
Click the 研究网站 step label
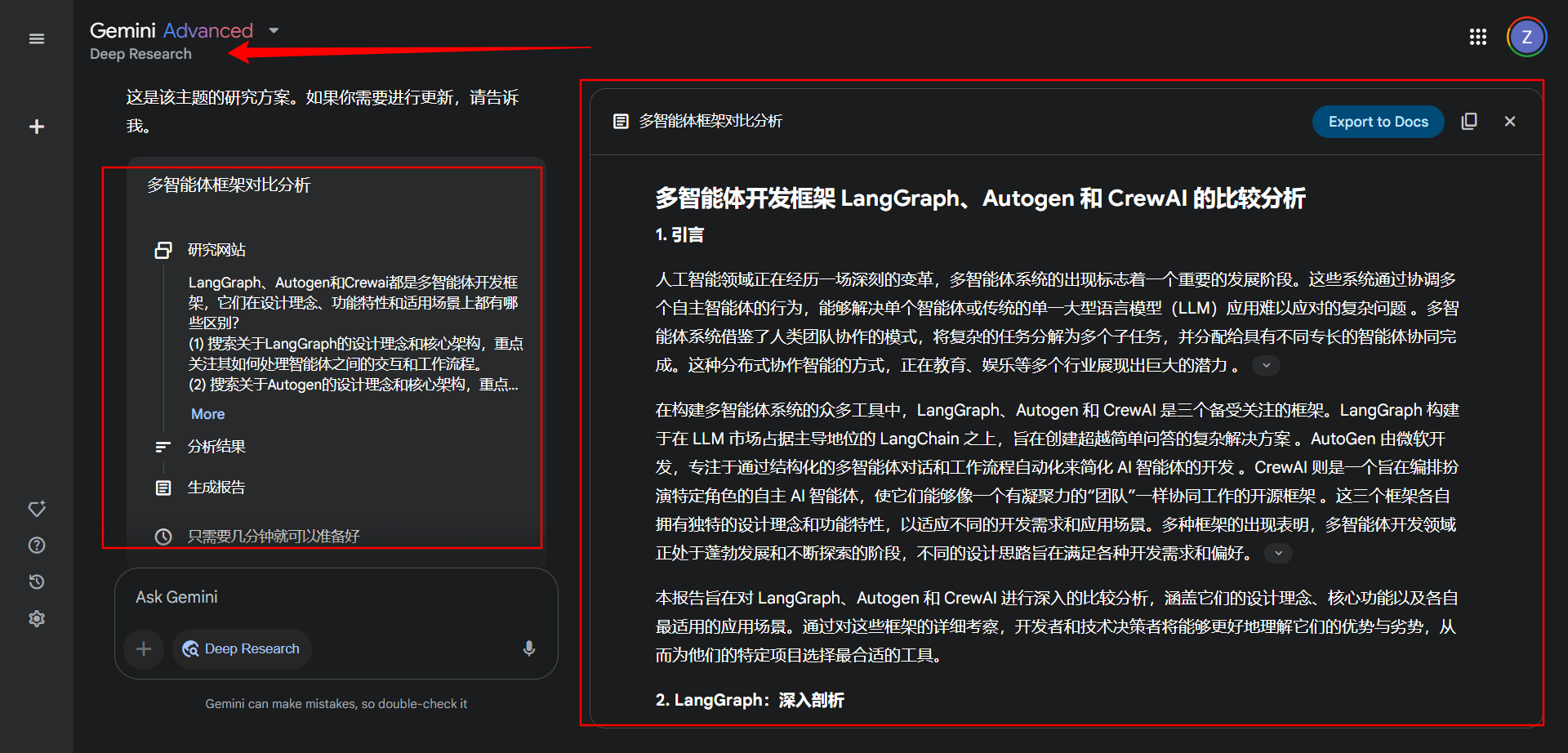[216, 250]
